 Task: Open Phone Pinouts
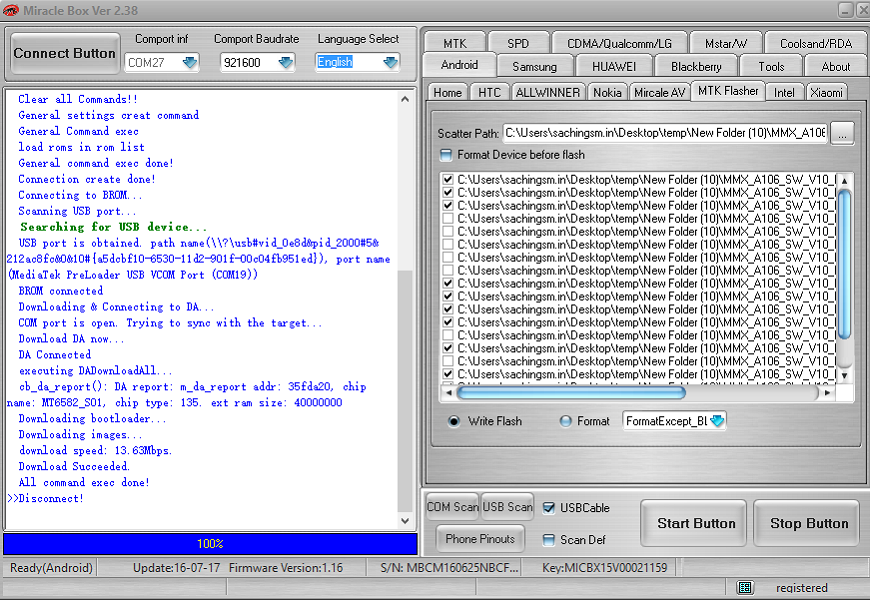point(480,538)
